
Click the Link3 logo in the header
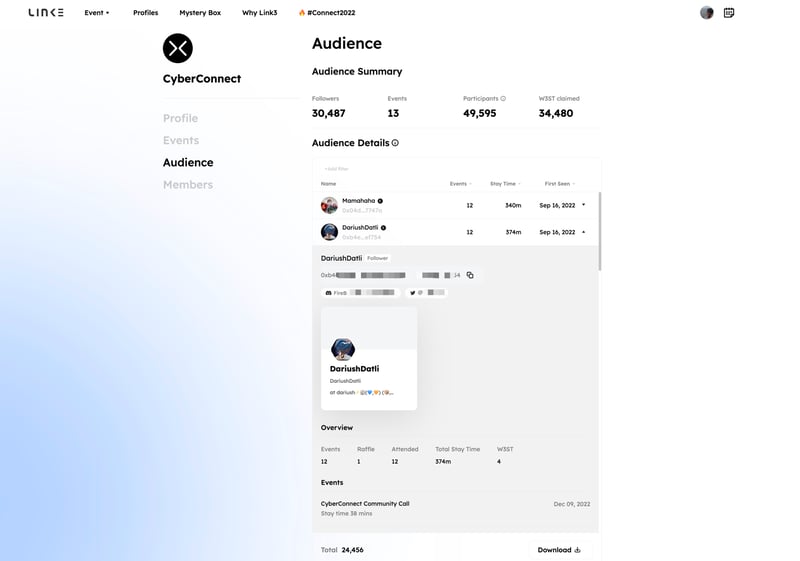pos(46,13)
